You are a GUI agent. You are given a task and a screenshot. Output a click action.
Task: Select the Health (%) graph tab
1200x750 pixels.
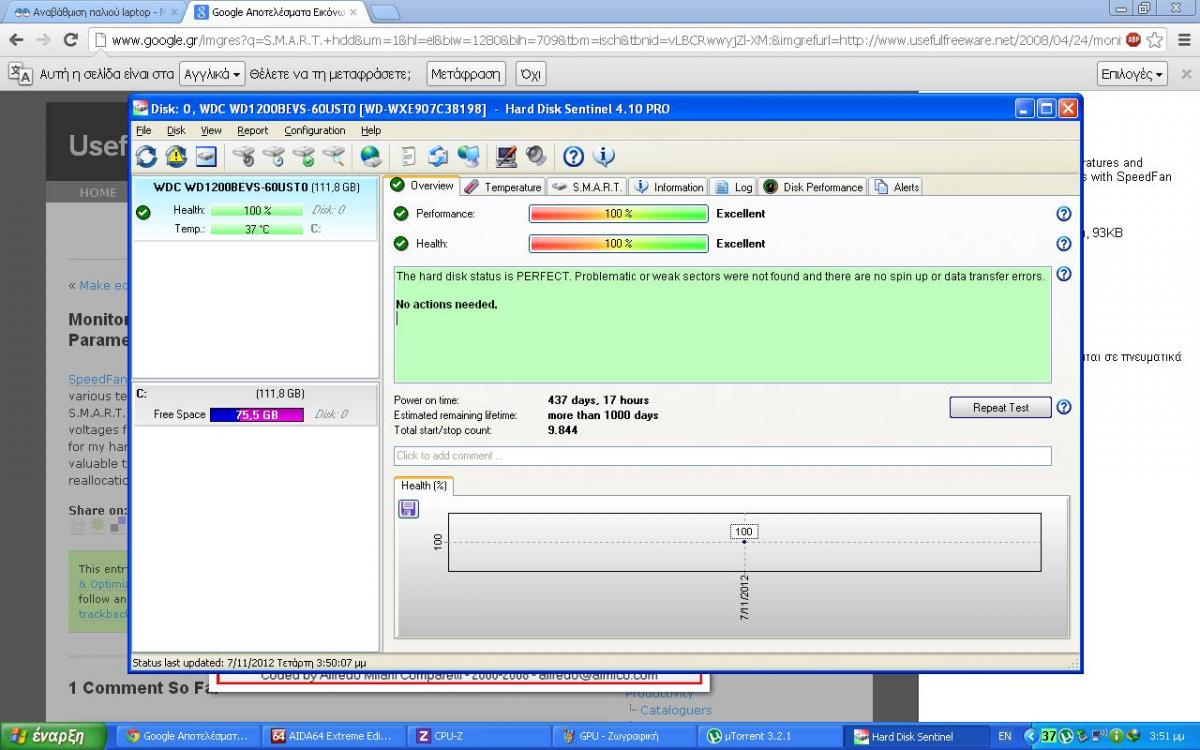[424, 486]
